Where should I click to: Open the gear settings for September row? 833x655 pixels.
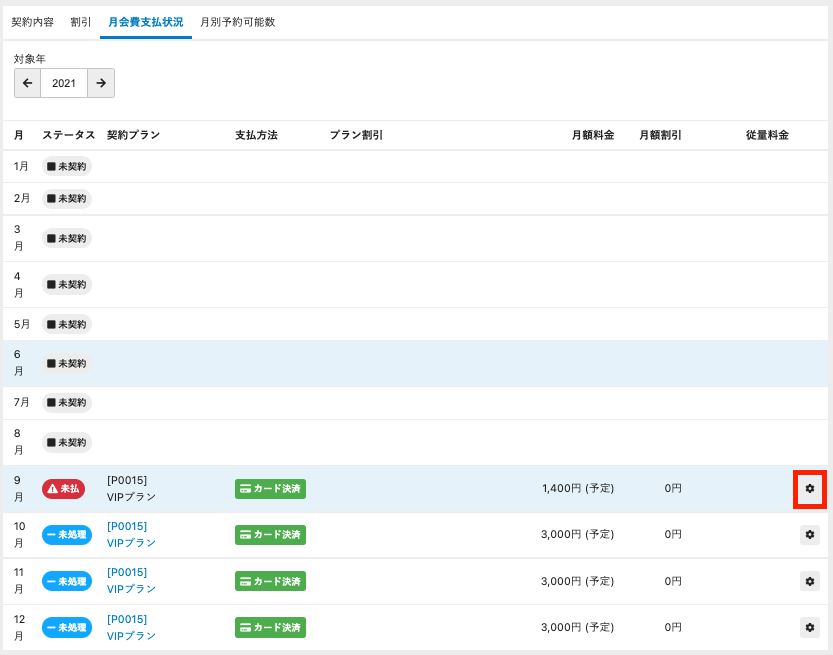809,489
